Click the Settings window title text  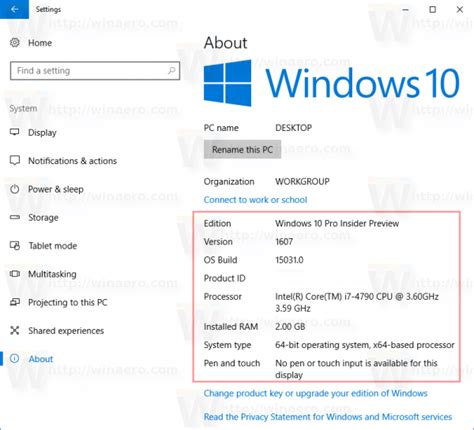pos(48,9)
